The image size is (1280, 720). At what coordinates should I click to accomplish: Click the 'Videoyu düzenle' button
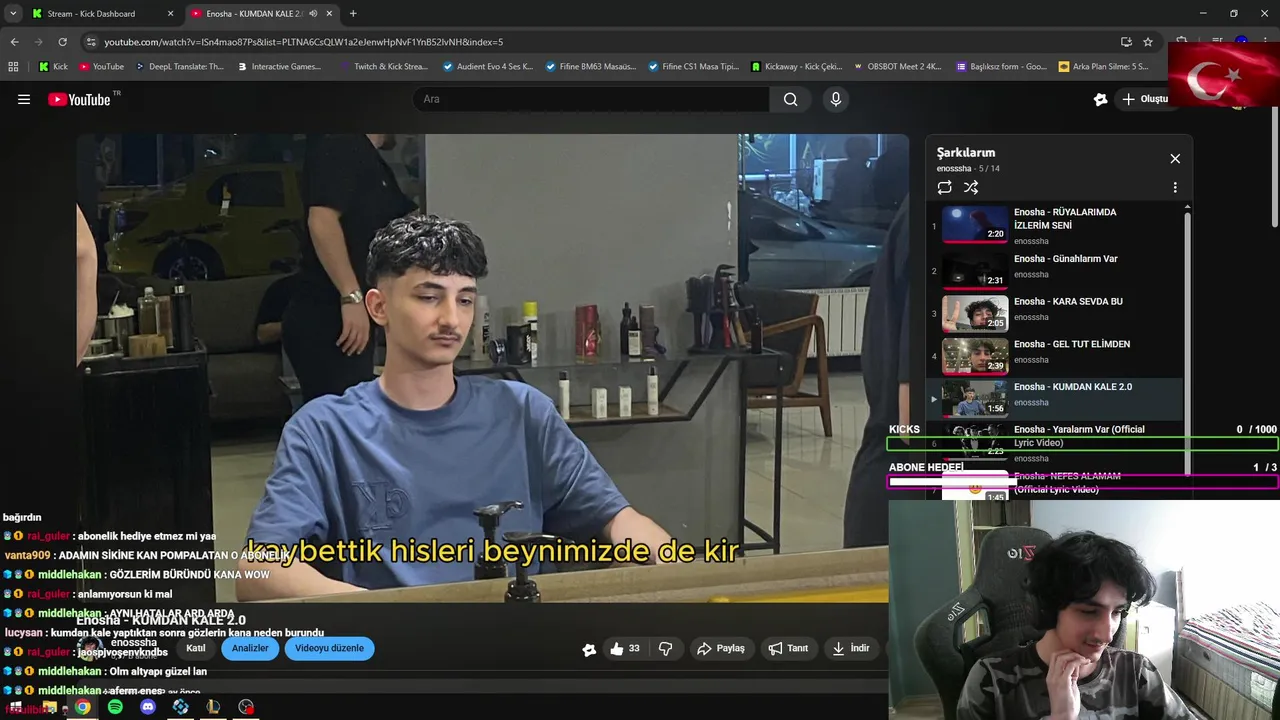329,648
